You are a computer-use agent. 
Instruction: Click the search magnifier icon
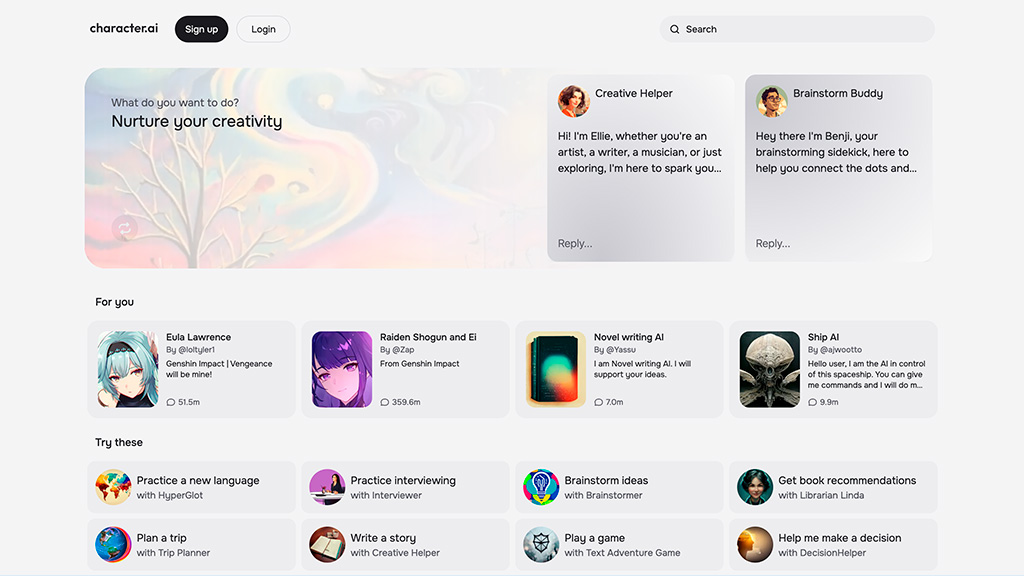tap(675, 29)
